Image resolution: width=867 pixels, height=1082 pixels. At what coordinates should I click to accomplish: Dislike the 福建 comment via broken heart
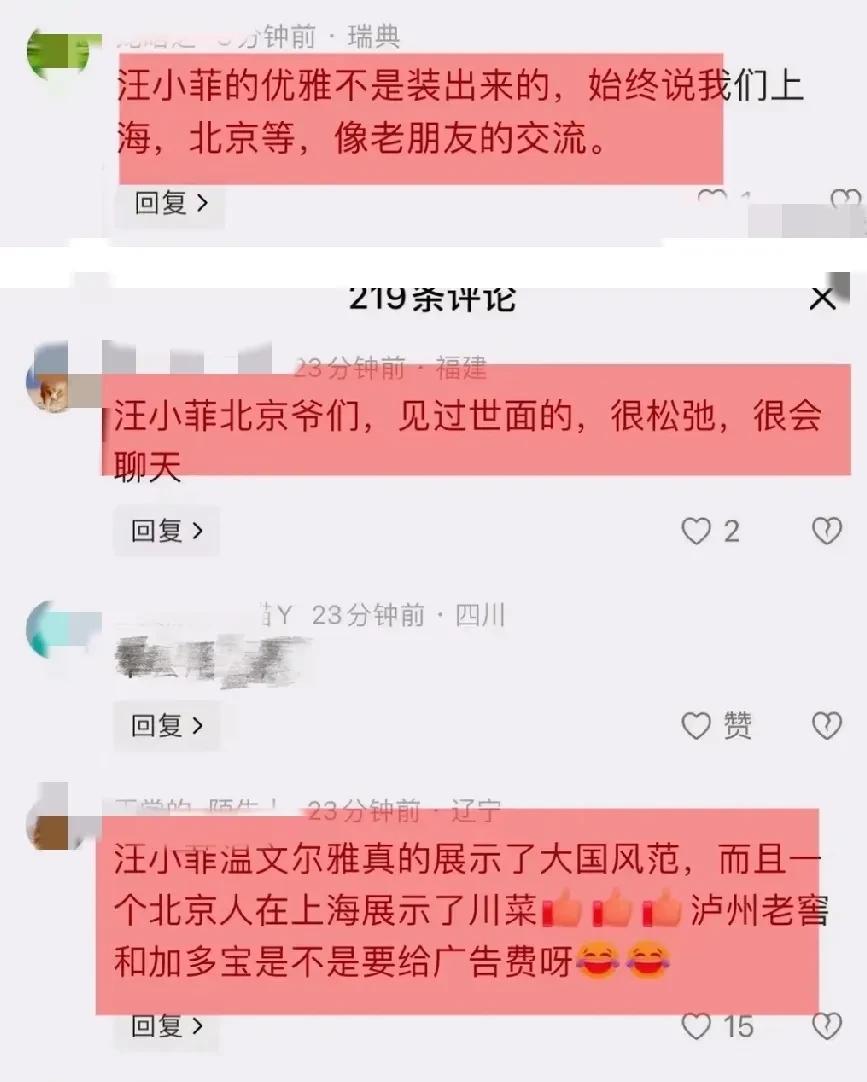click(827, 531)
